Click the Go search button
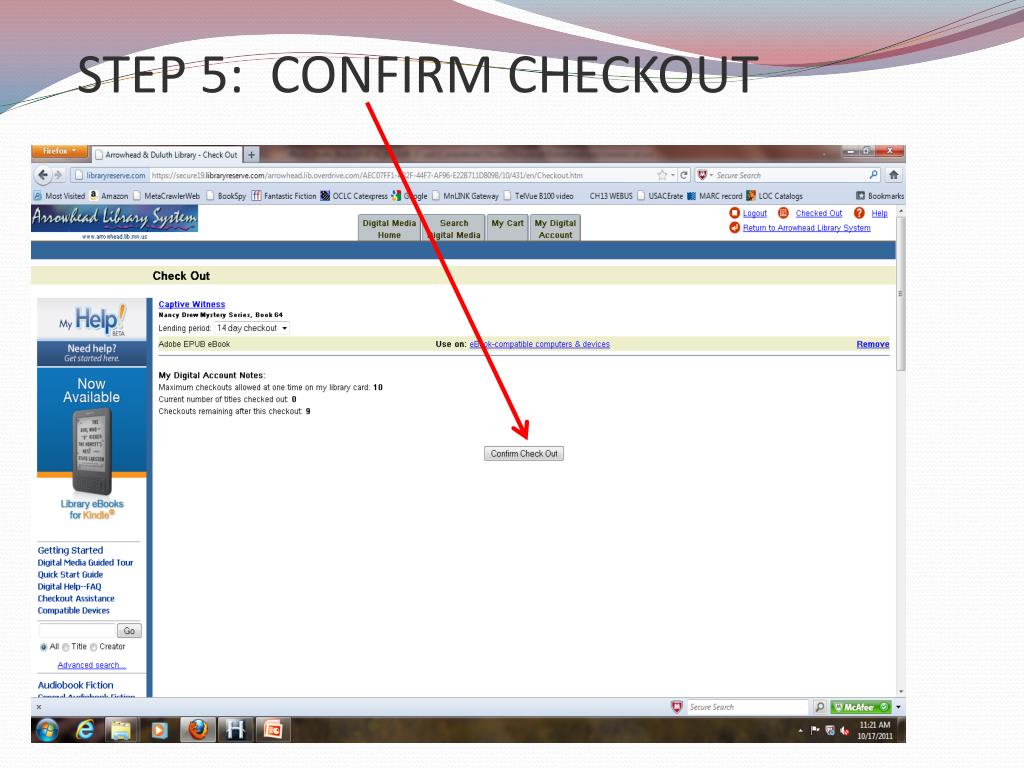This screenshot has width=1024, height=768. pos(129,630)
